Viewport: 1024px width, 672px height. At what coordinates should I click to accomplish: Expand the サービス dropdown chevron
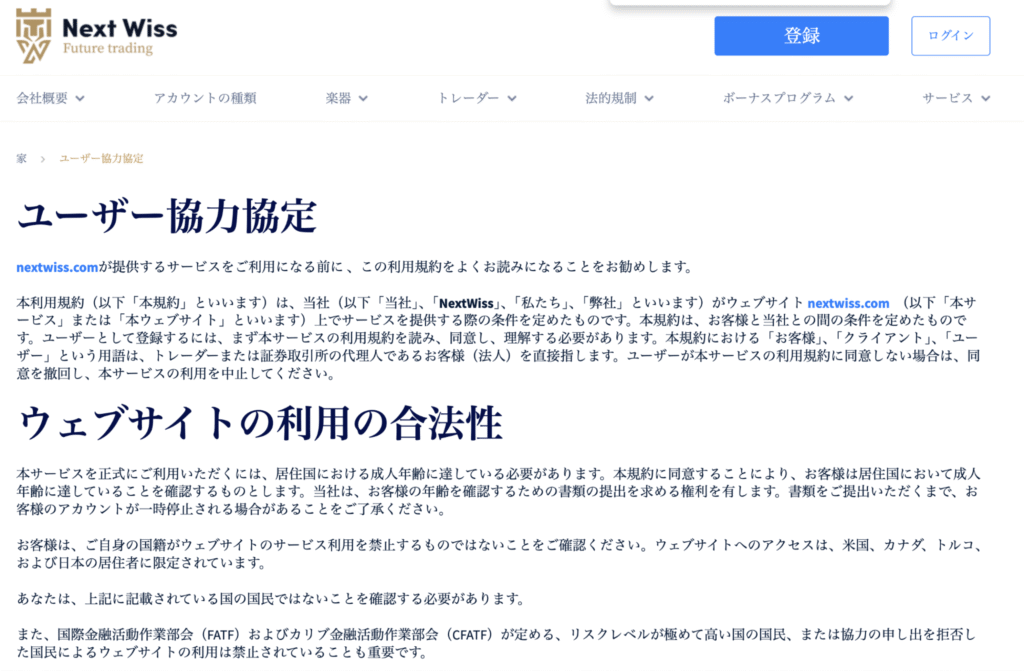pos(985,99)
